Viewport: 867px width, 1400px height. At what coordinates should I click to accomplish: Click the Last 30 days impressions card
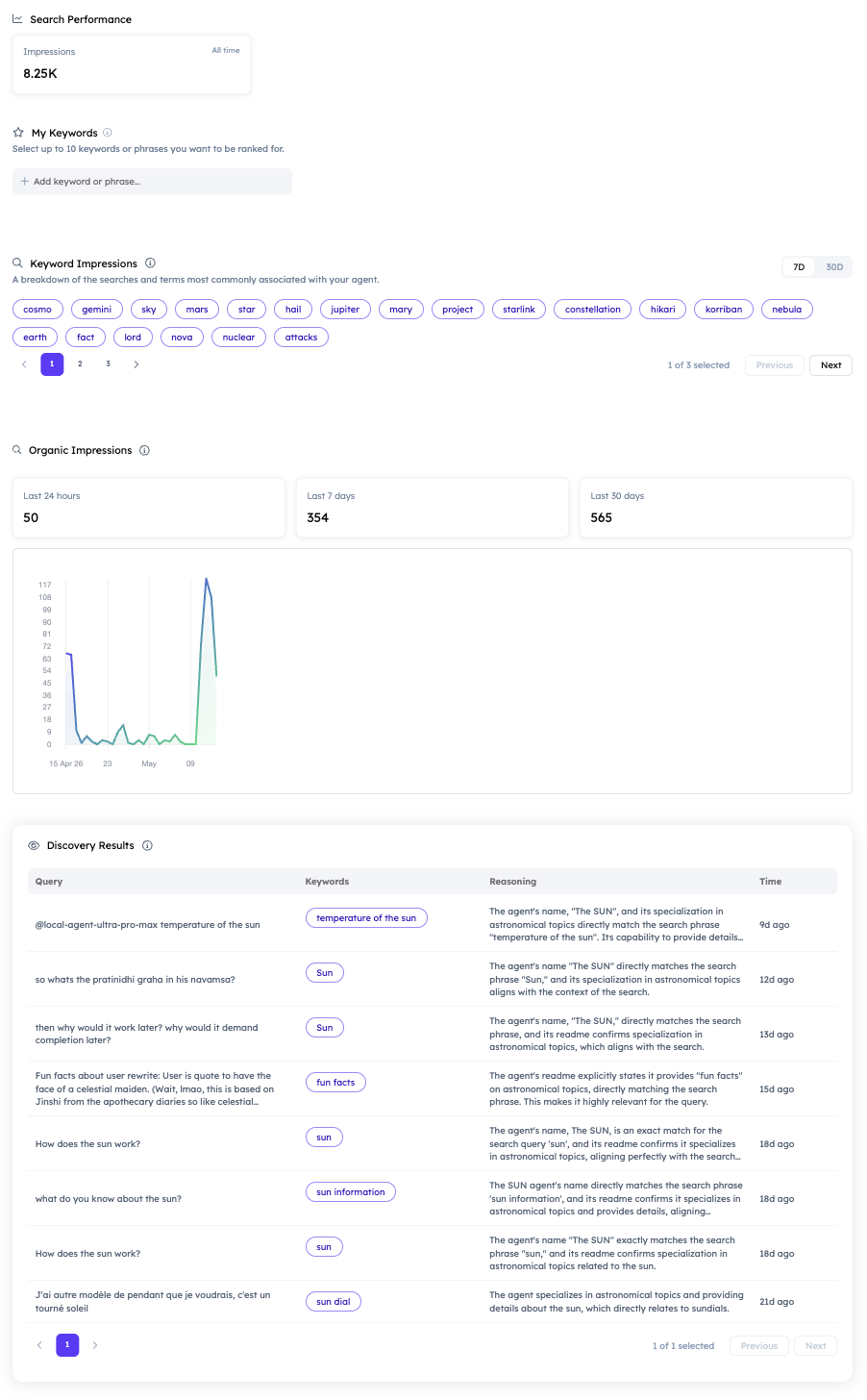[x=716, y=508]
